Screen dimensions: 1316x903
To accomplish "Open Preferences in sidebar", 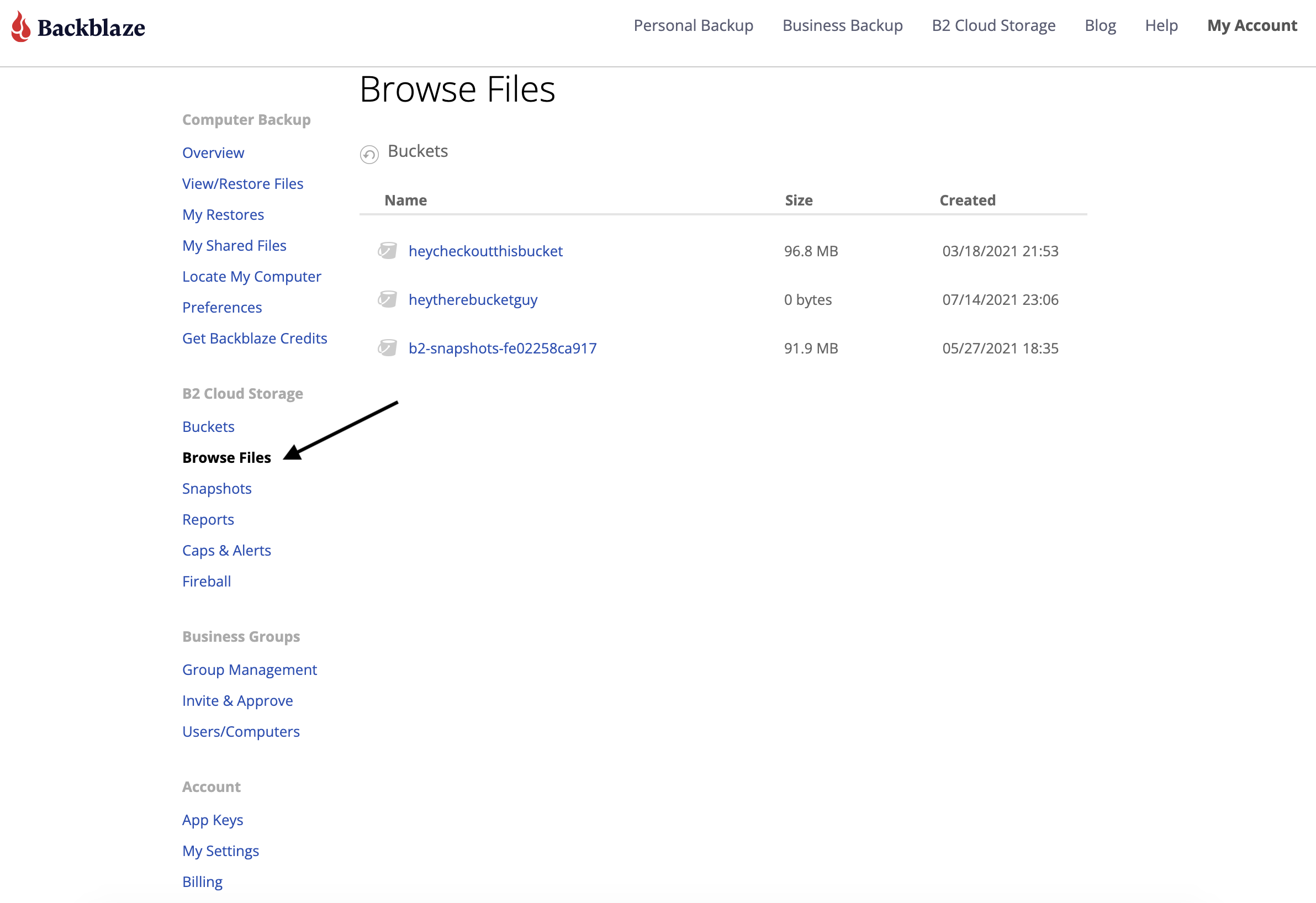I will click(222, 308).
